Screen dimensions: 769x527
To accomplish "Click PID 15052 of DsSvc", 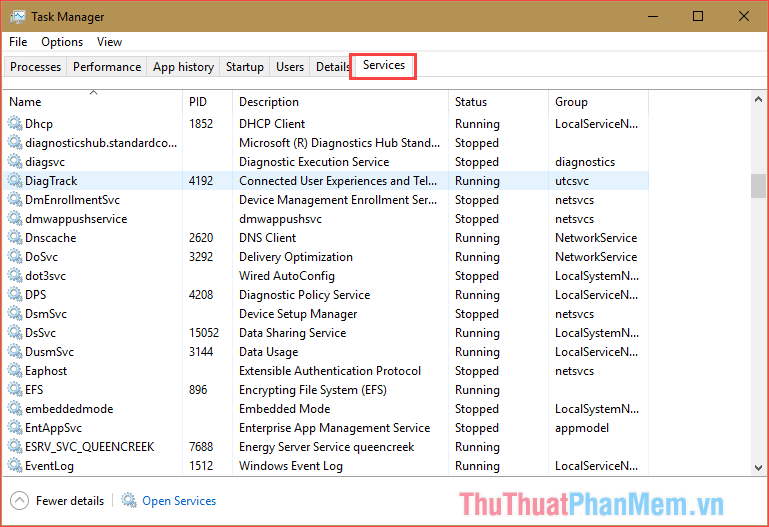I will tap(204, 333).
